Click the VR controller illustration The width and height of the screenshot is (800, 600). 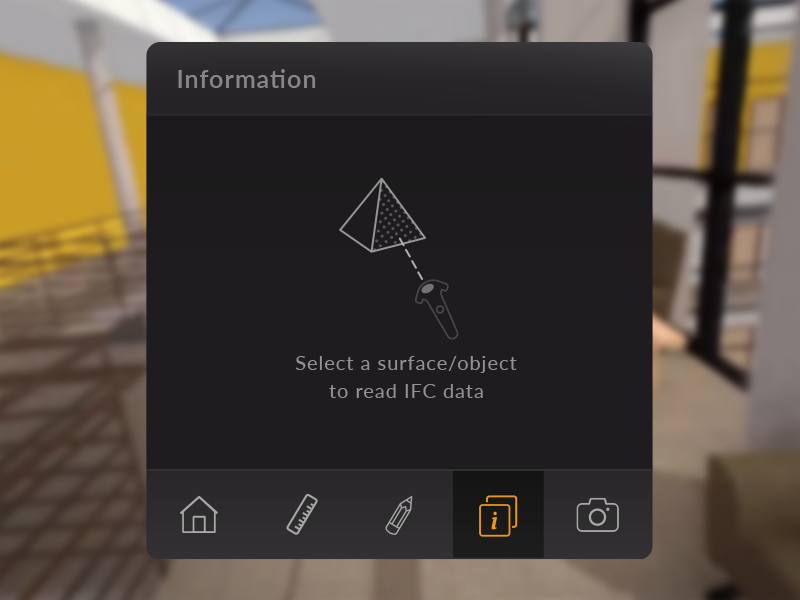(437, 309)
